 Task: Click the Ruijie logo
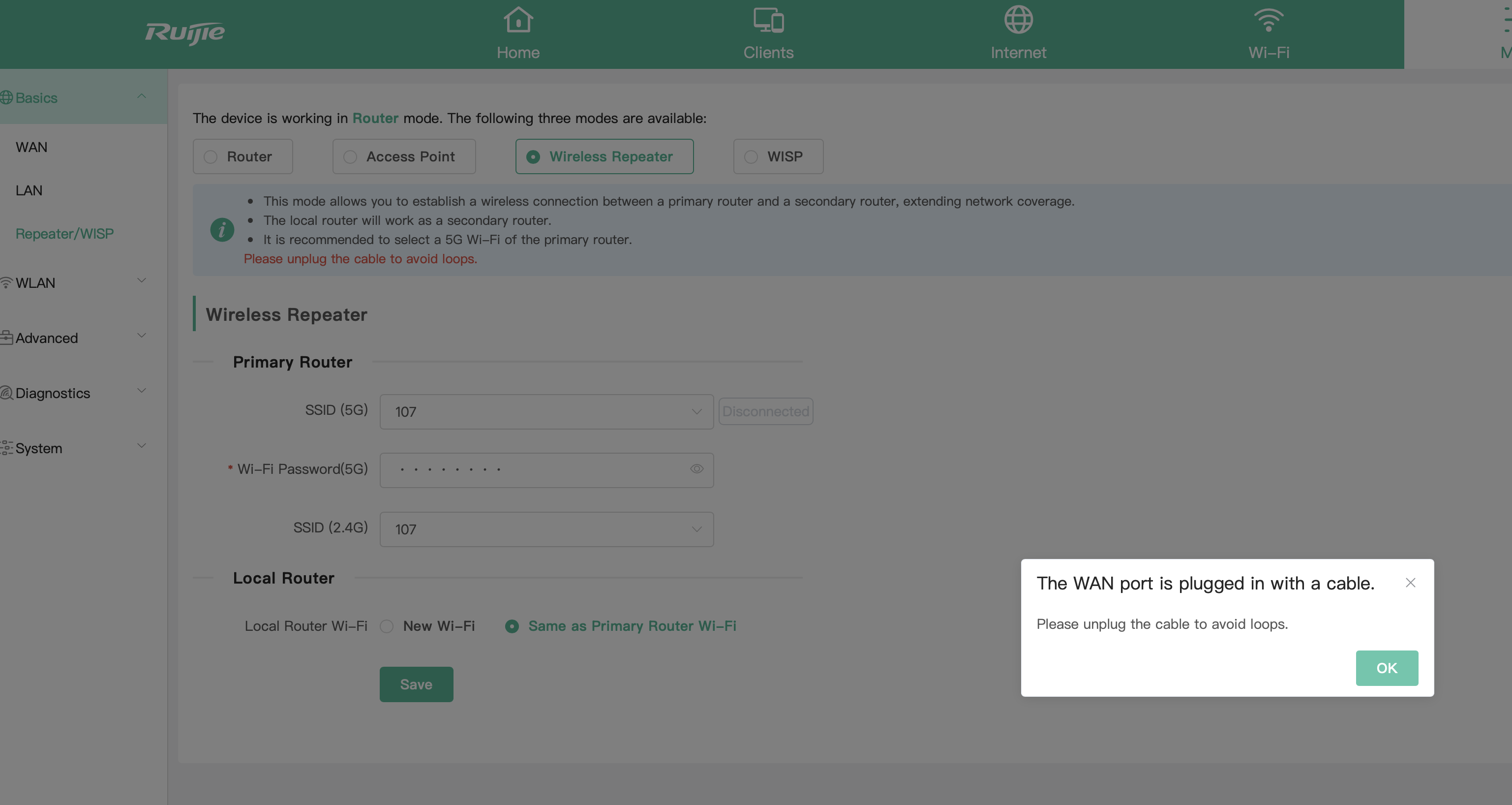(185, 33)
